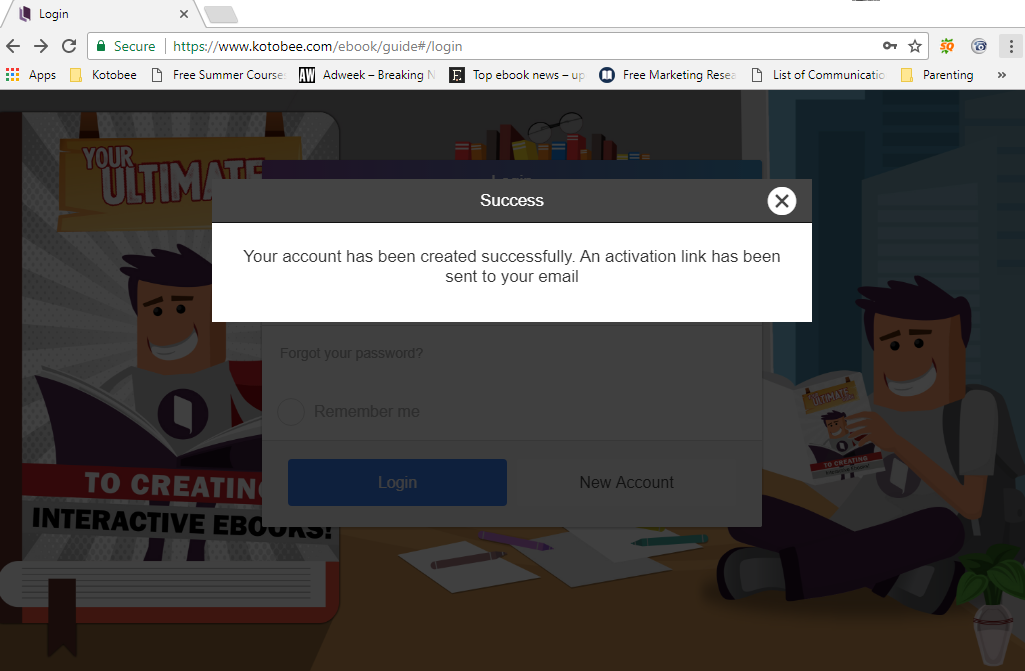Click the address bar URL field
The width and height of the screenshot is (1025, 671).
[x=520, y=46]
